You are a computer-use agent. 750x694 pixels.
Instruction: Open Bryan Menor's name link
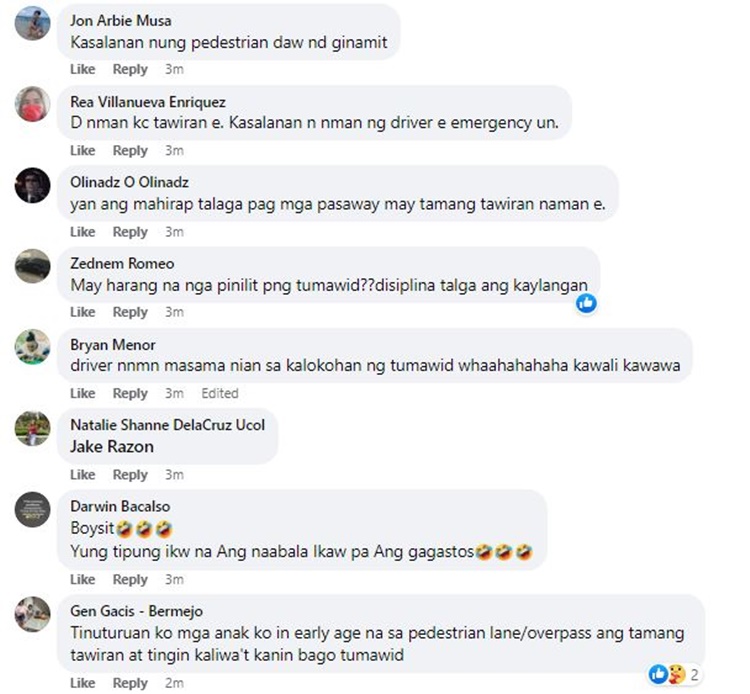click(112, 344)
